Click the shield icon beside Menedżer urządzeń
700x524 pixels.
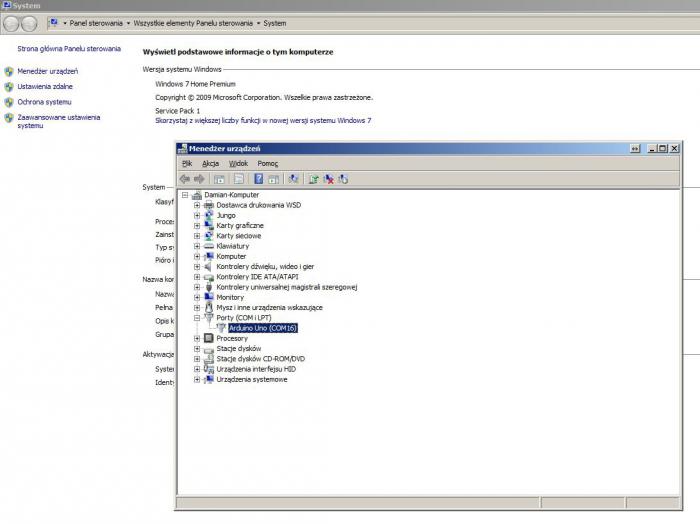[9, 72]
